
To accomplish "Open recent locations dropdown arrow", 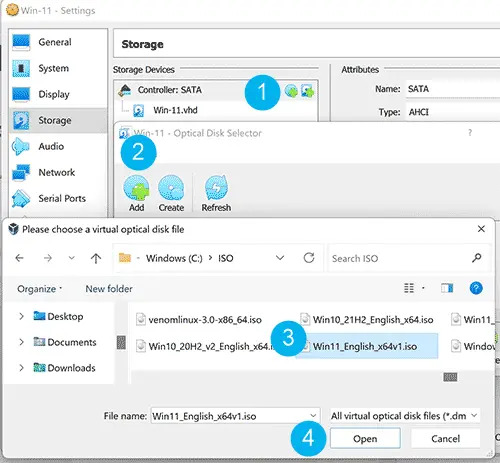I will click(x=71, y=258).
